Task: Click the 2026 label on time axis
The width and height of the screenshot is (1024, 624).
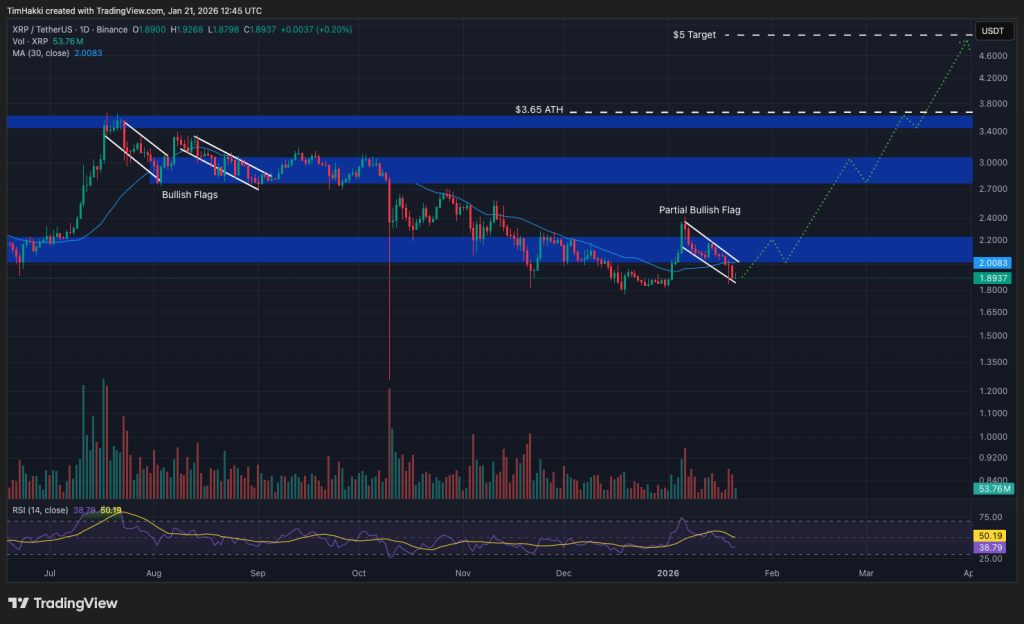Action: coord(669,573)
